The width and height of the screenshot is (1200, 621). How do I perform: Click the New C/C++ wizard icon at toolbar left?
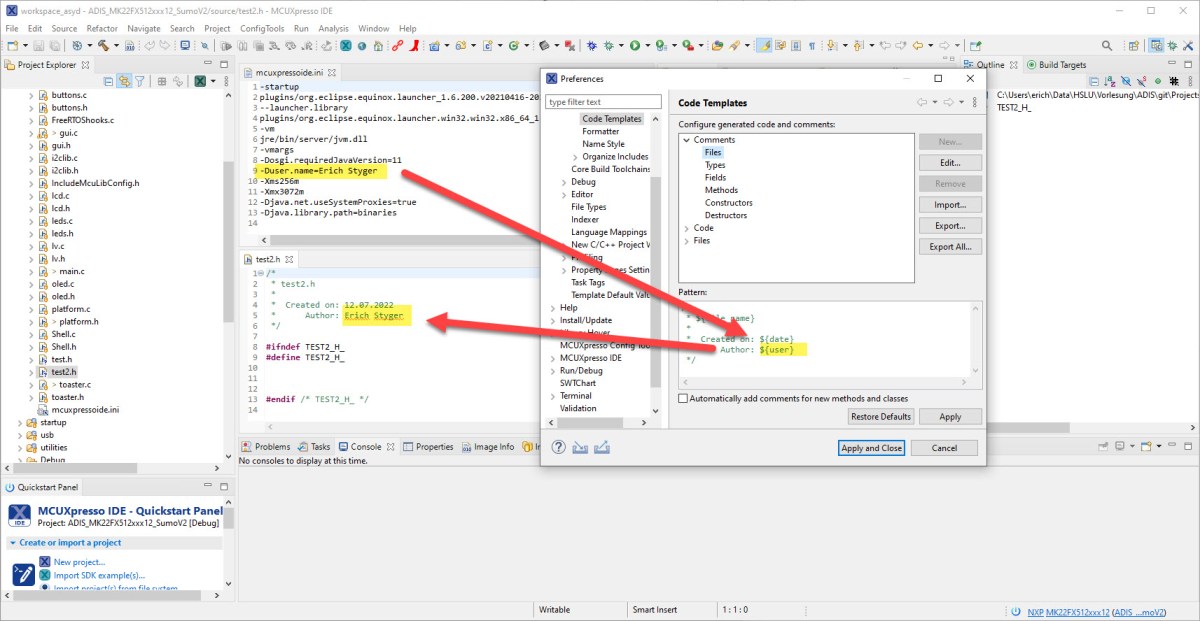click(x=11, y=45)
